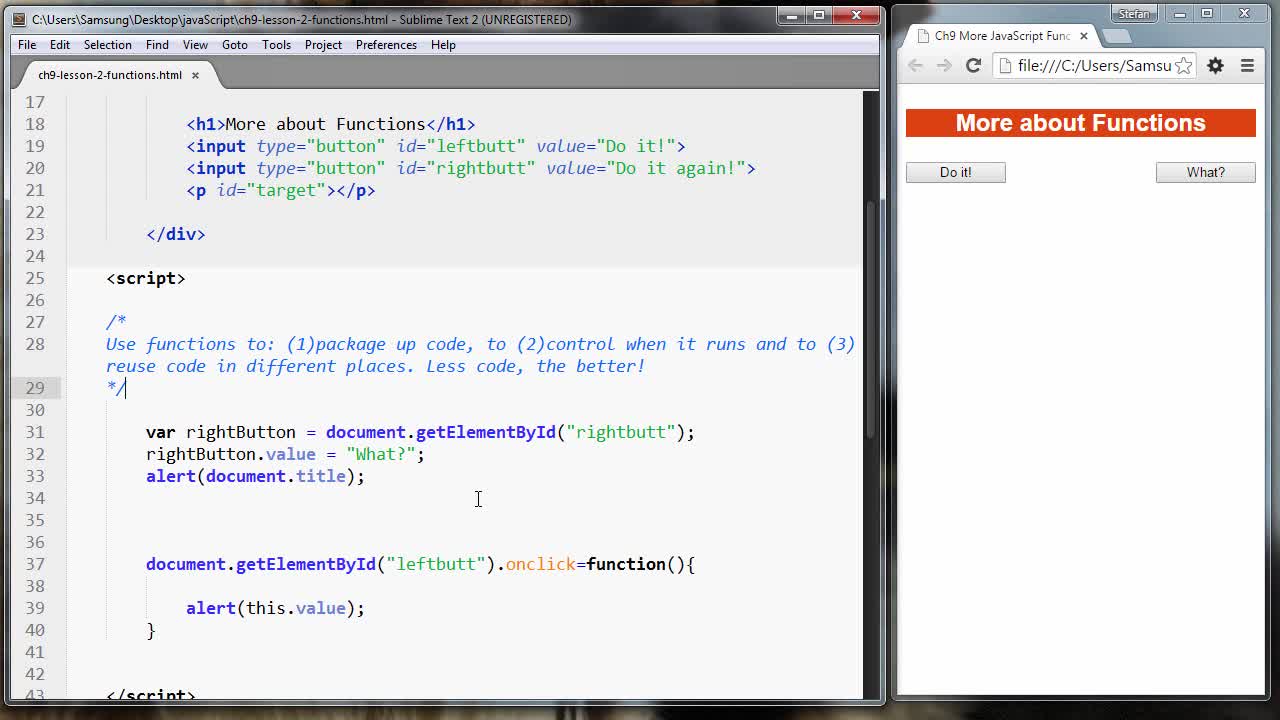Click the Chrome forward arrow
The image size is (1280, 720).
pyautogui.click(x=943, y=66)
